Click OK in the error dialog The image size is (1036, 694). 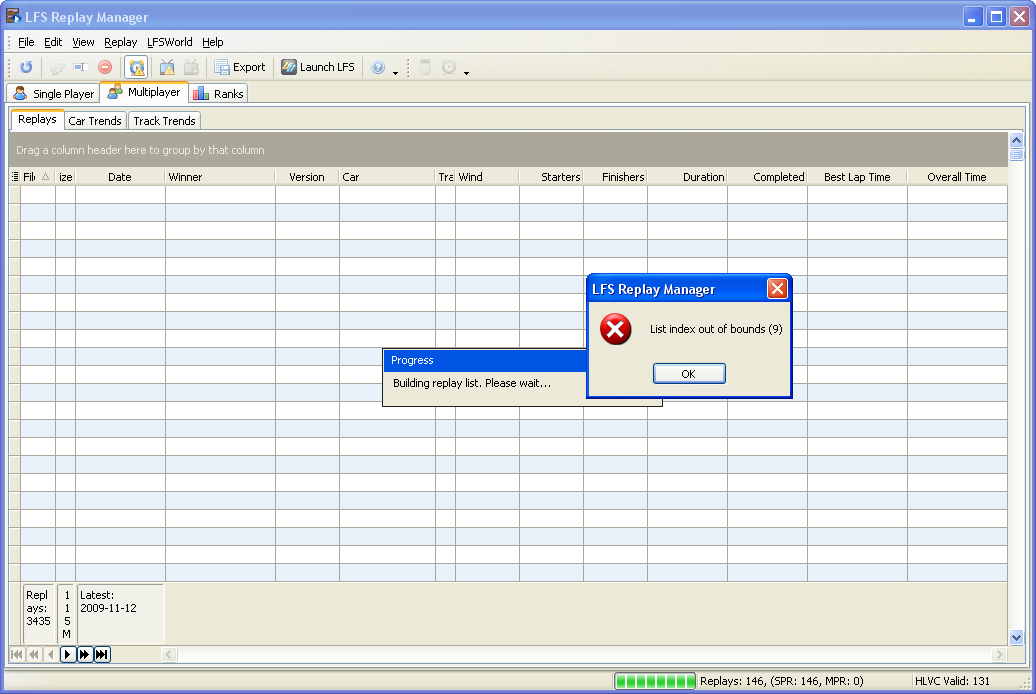click(x=689, y=373)
